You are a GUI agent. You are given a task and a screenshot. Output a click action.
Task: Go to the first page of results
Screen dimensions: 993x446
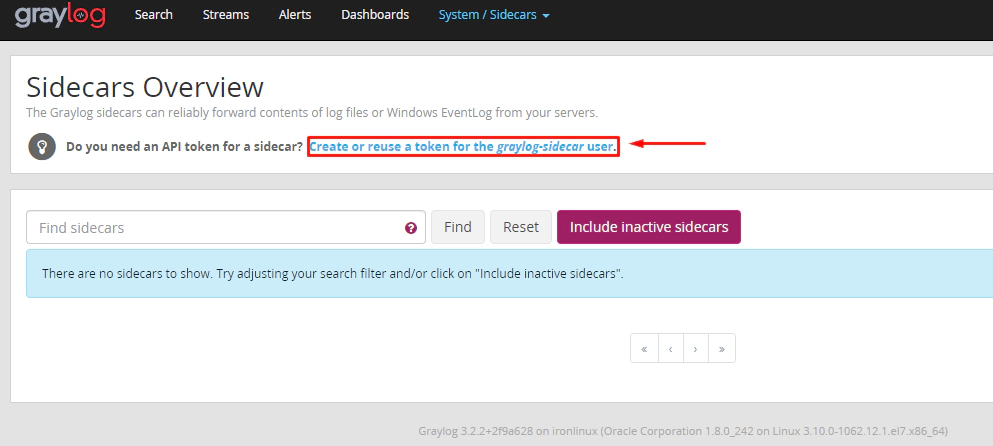pos(644,348)
